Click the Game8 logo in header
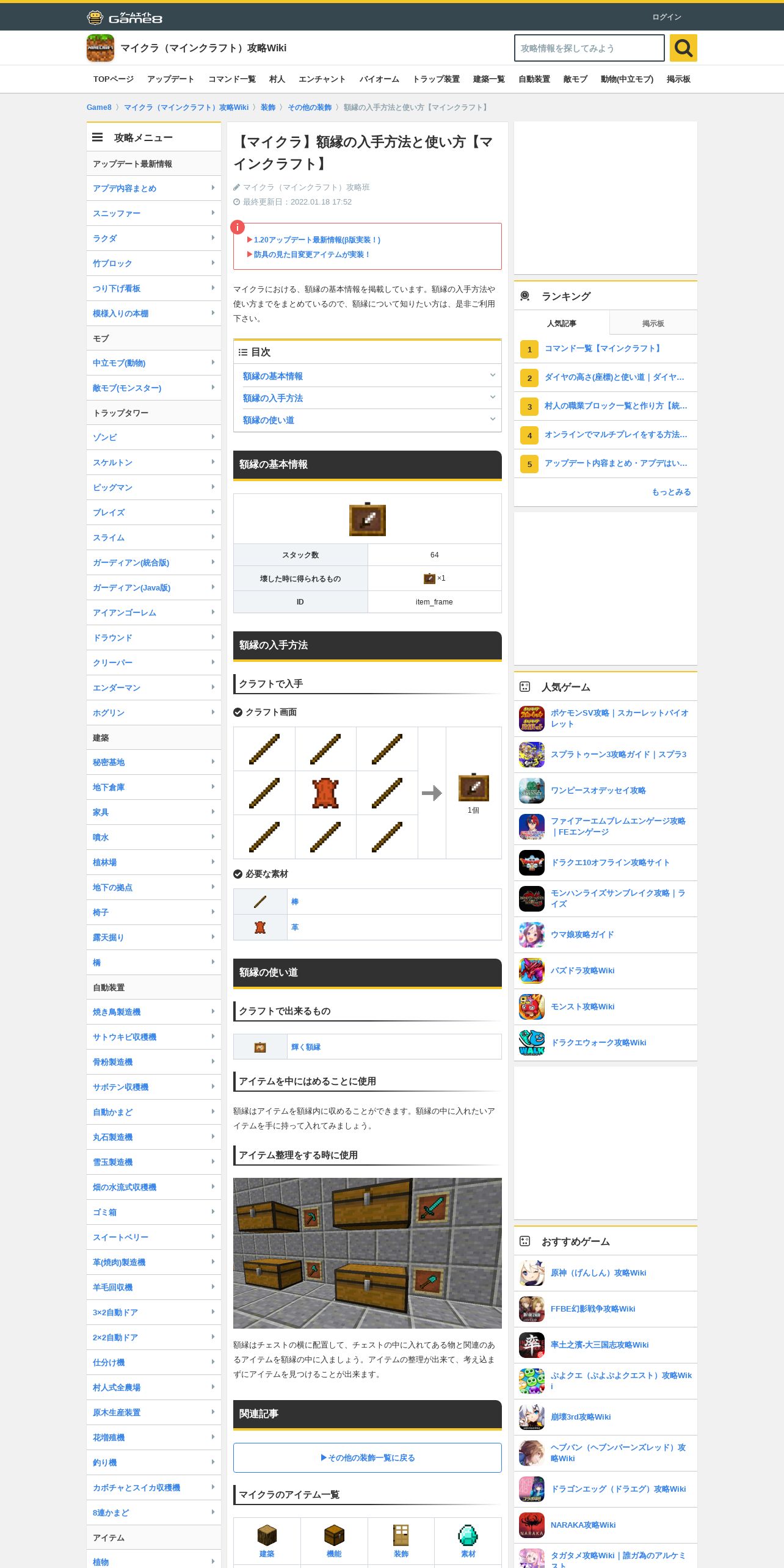 (x=125, y=17)
